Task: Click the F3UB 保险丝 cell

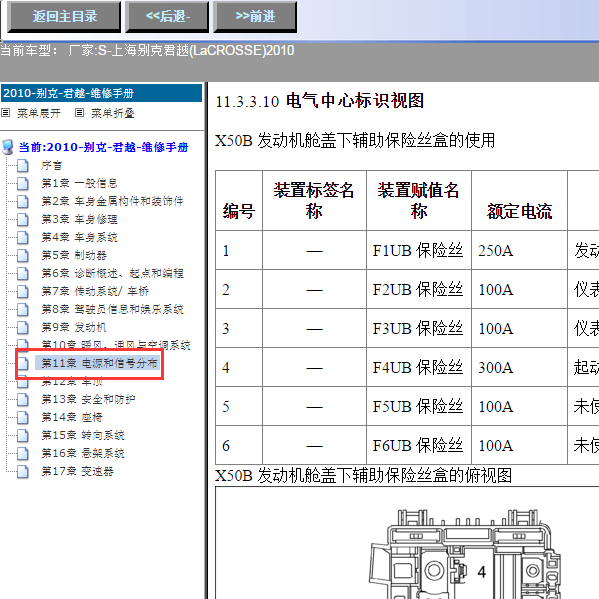Action: point(418,329)
